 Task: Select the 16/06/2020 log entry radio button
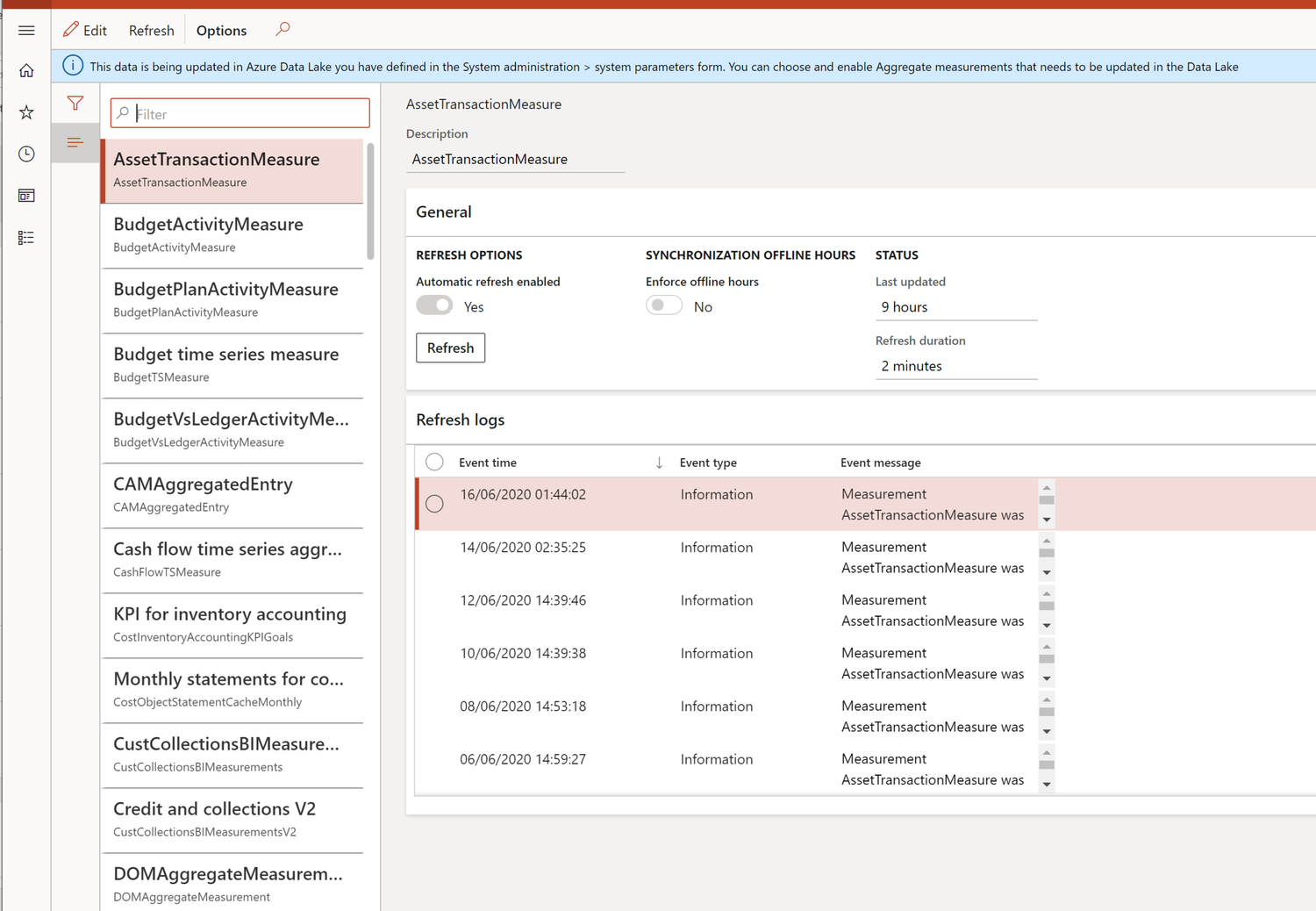point(434,504)
